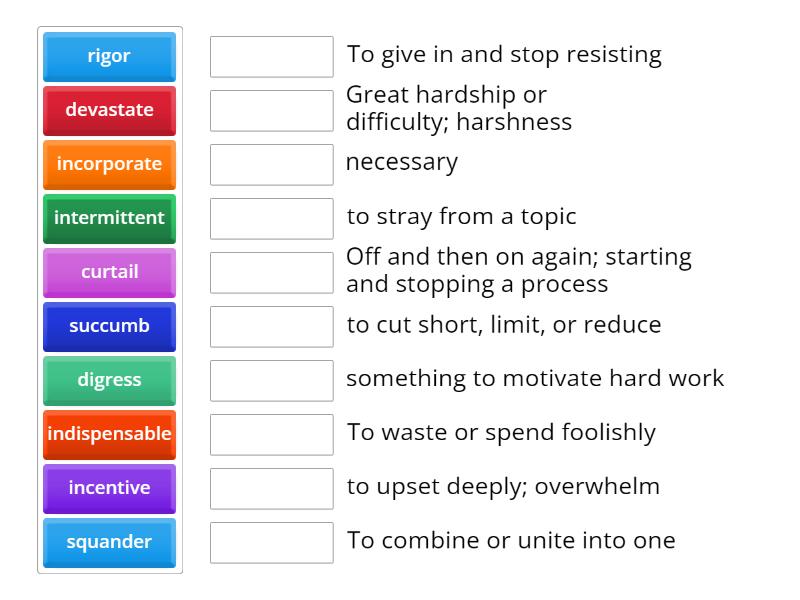800x600 pixels.
Task: Click the pink 'curtail' word tile
Action: tap(109, 272)
